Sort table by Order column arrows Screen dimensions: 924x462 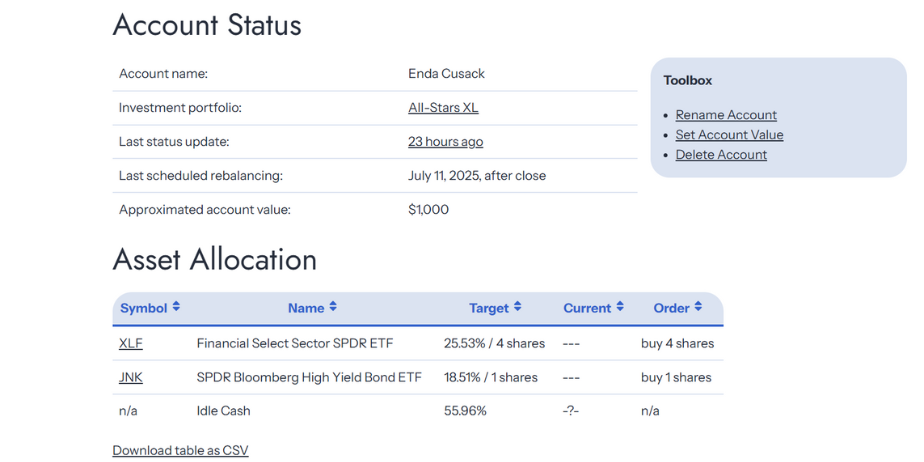(698, 307)
